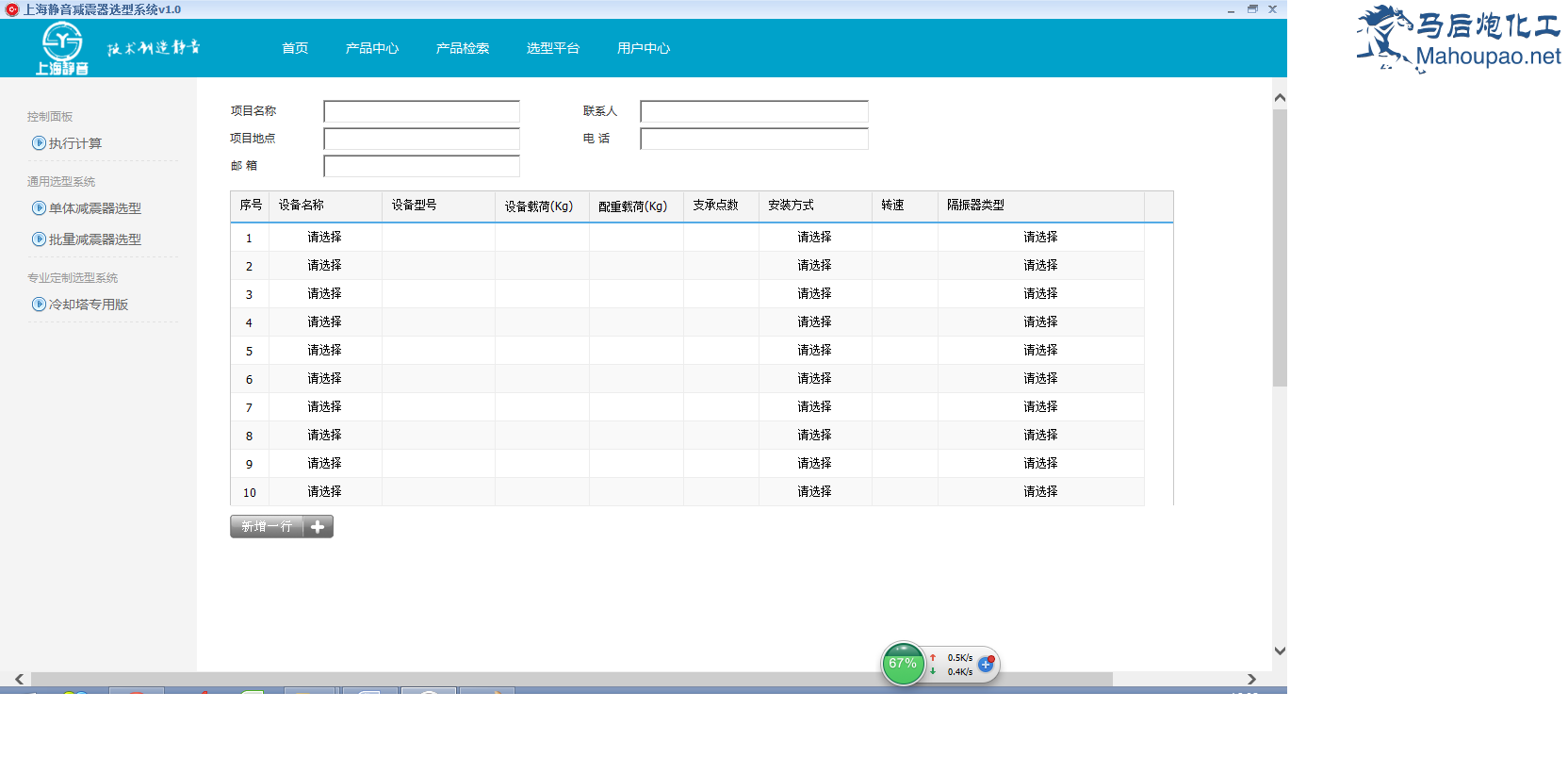Open 隔振器类型 请选择 dropdown in row 4
Image resolution: width=1568 pixels, height=758 pixels.
(1041, 322)
